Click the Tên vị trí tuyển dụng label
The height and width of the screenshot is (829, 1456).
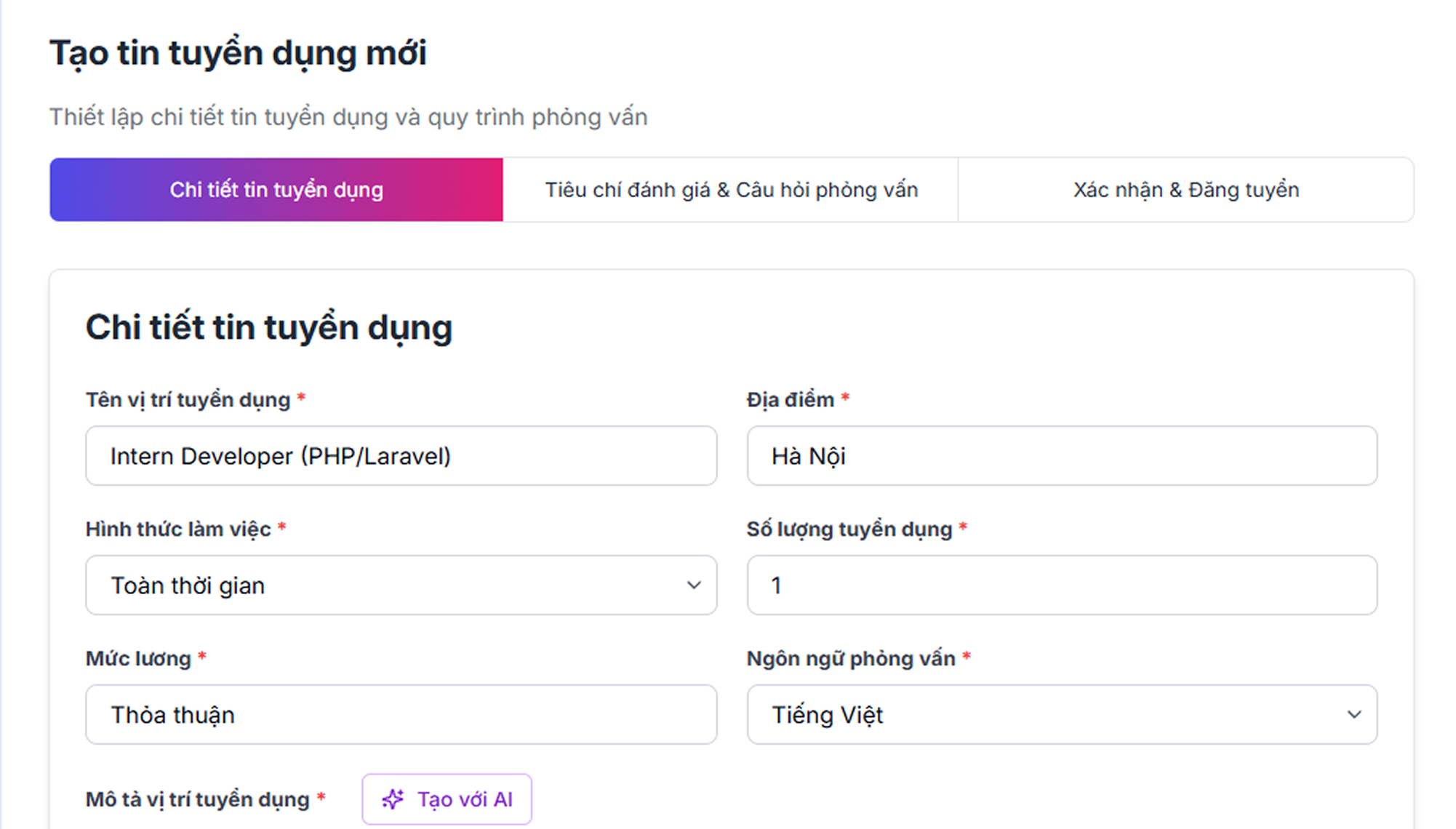pos(188,400)
